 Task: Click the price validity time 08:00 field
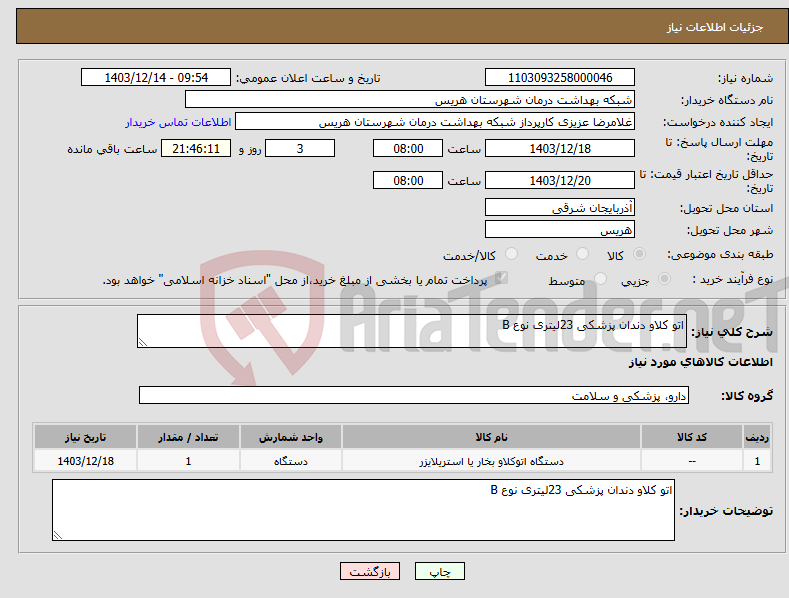[408, 180]
